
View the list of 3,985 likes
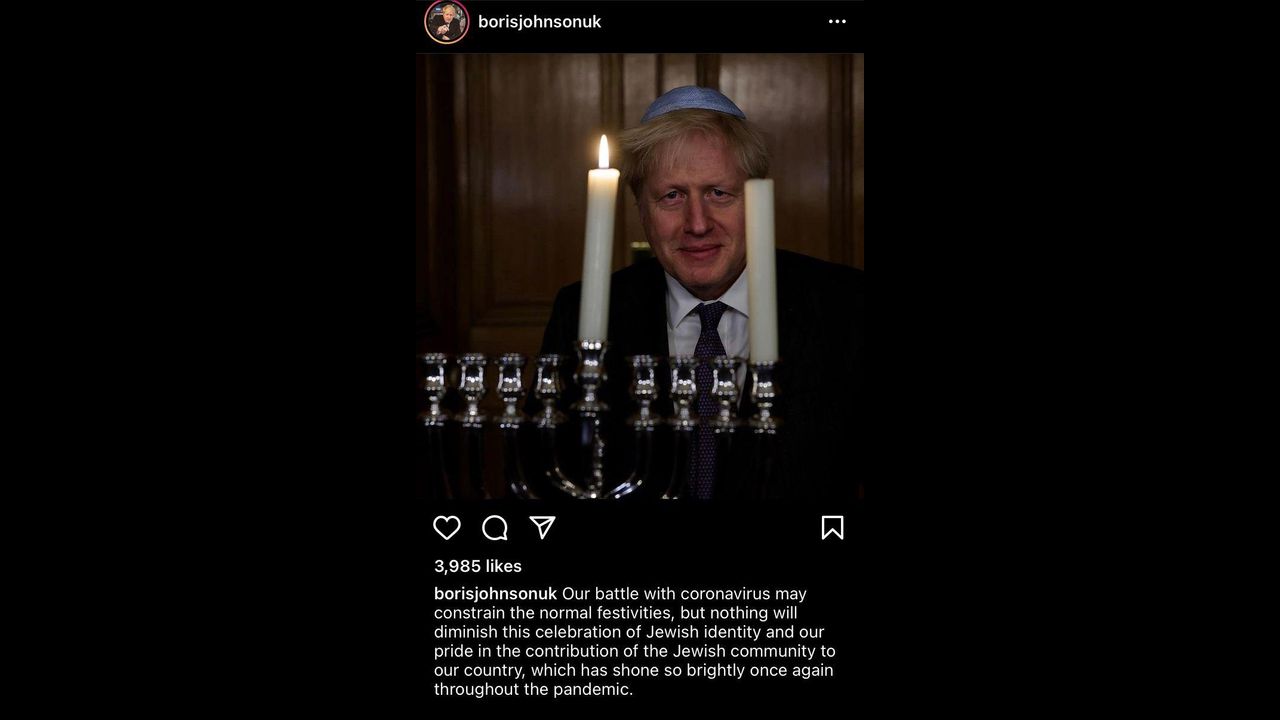478,566
